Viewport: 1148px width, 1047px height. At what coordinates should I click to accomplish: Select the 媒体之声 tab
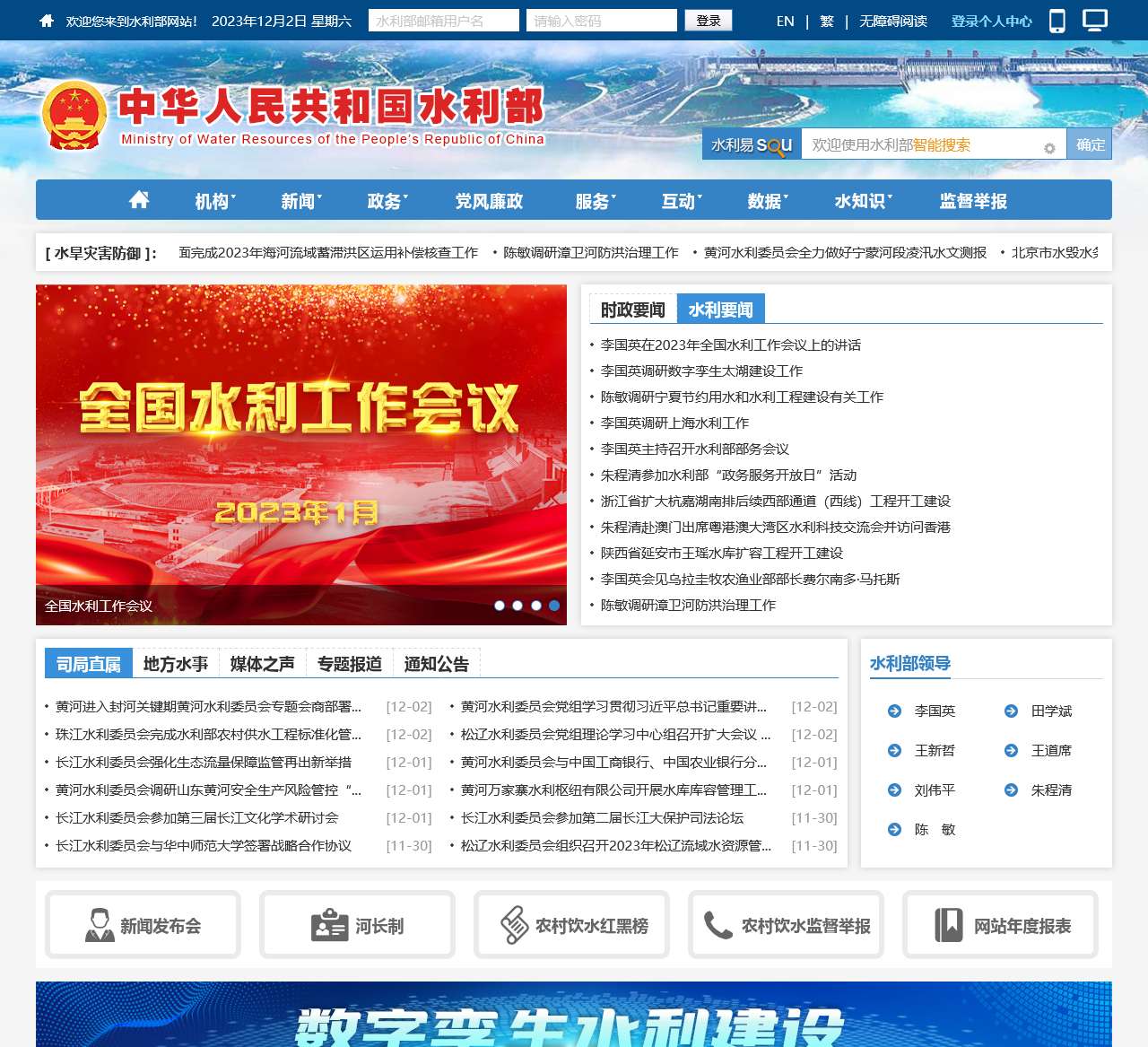[x=263, y=663]
